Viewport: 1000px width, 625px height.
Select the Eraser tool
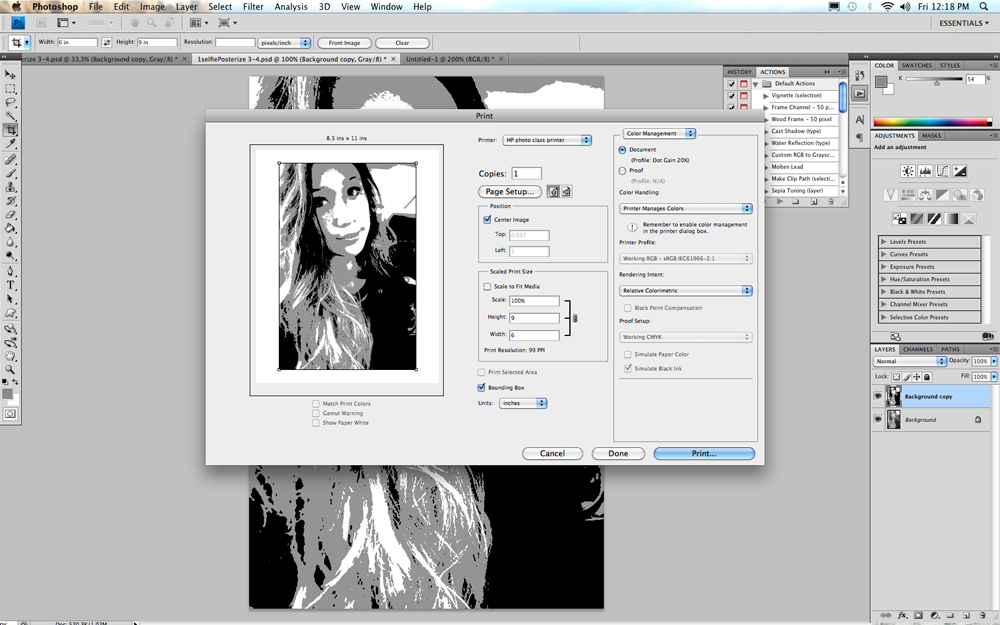tap(10, 215)
